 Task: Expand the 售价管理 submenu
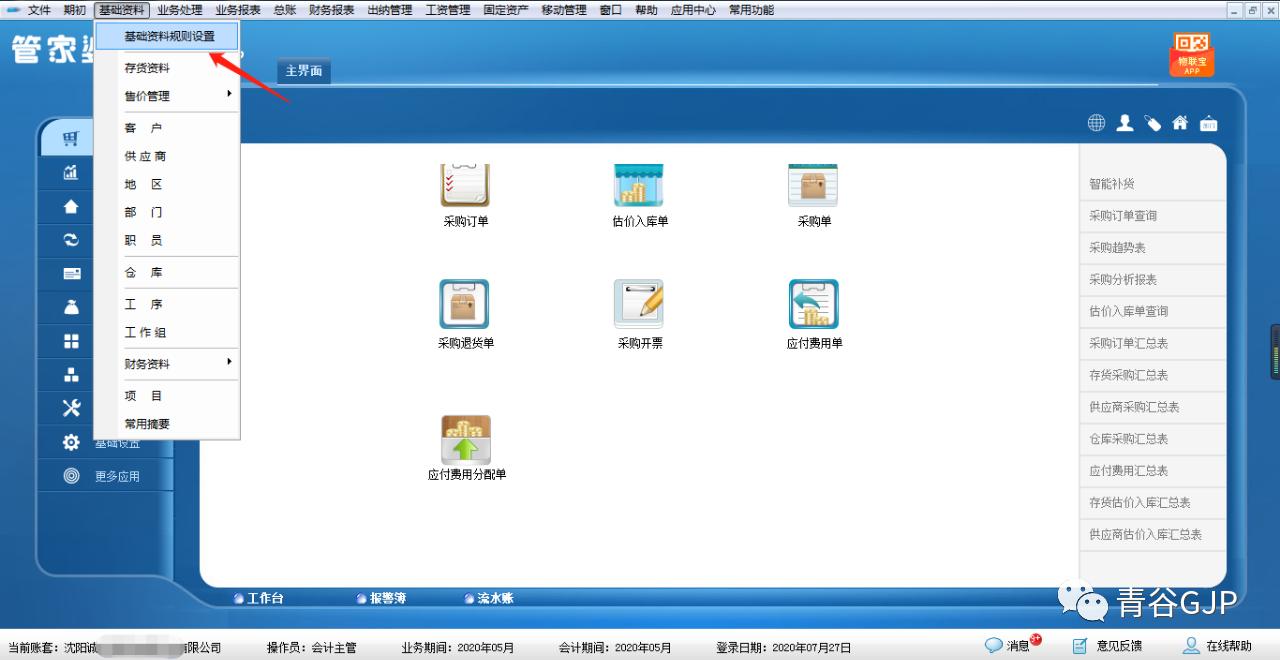click(x=167, y=96)
